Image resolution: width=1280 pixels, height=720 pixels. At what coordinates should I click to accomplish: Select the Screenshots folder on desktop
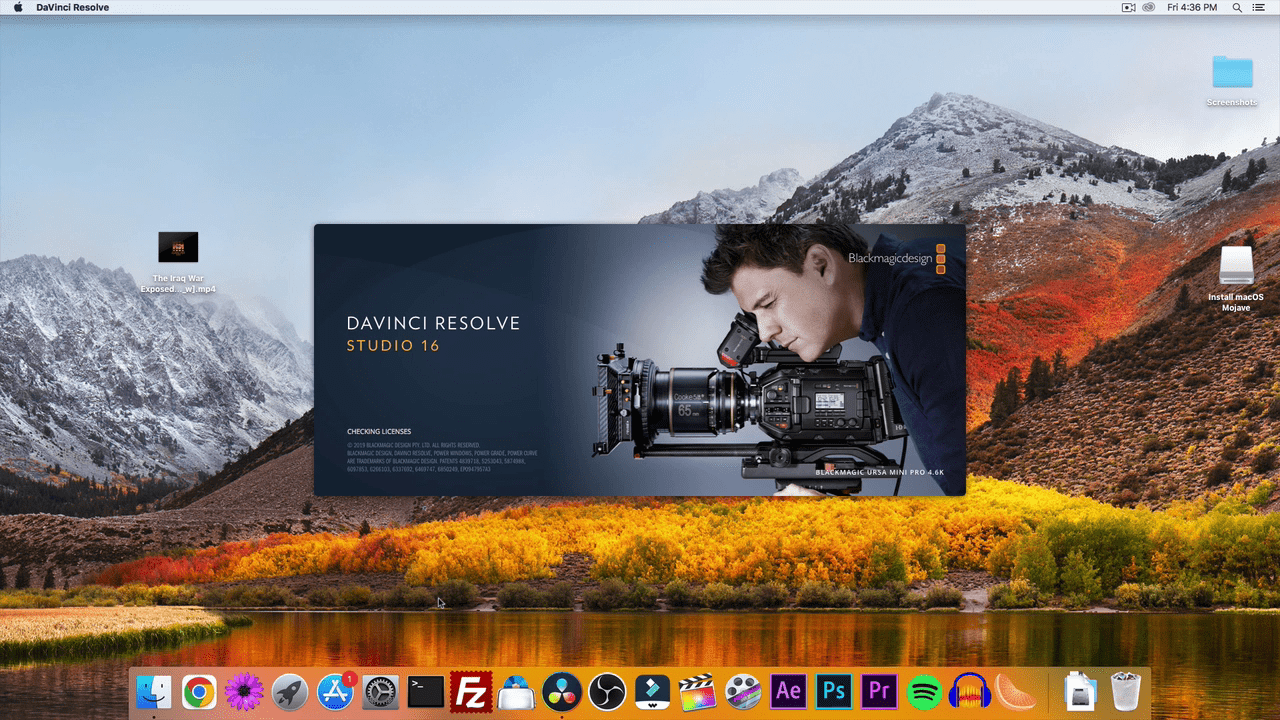click(x=1232, y=72)
